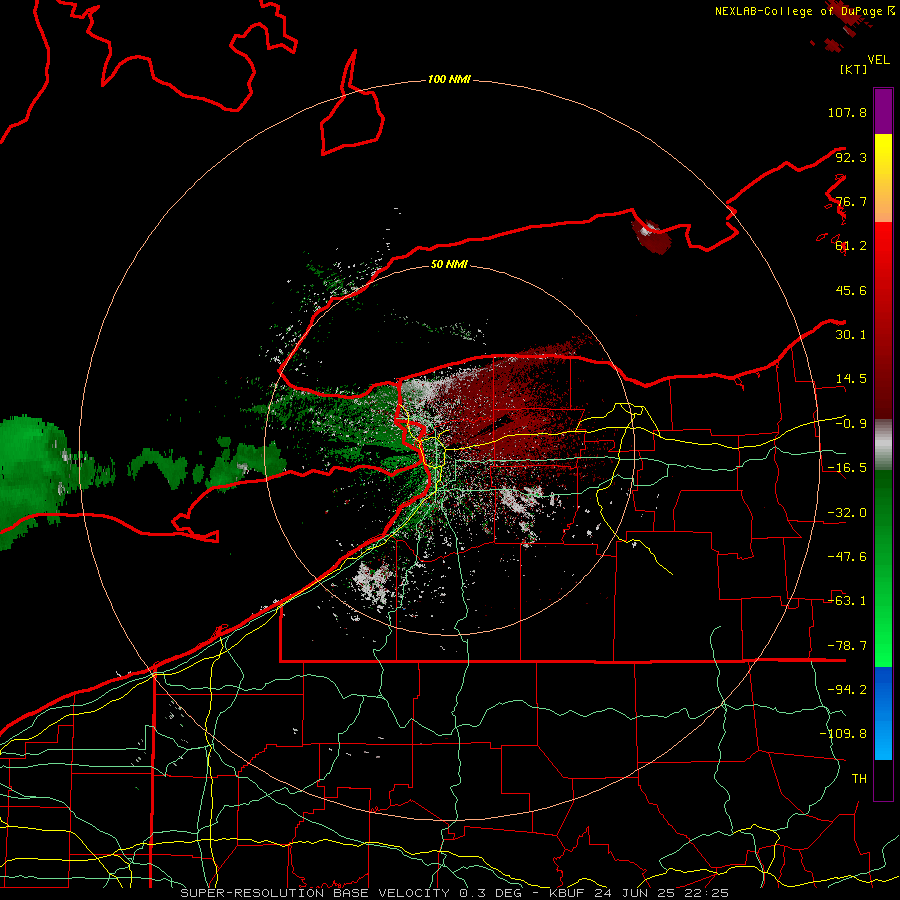Select the 30.1 scale value

tap(851, 335)
